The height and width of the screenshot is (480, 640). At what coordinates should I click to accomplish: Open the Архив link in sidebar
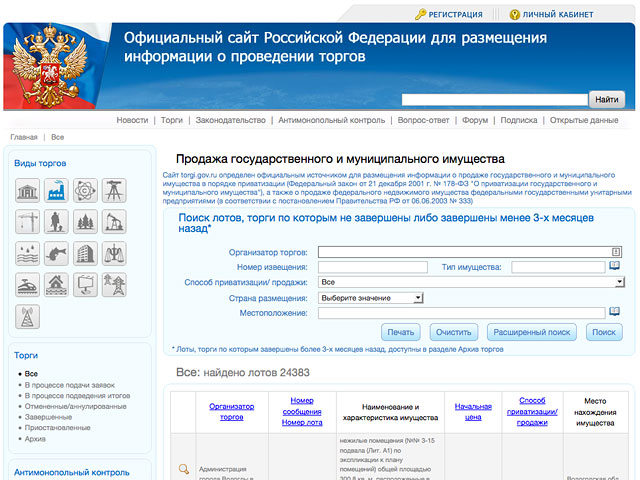(36, 437)
